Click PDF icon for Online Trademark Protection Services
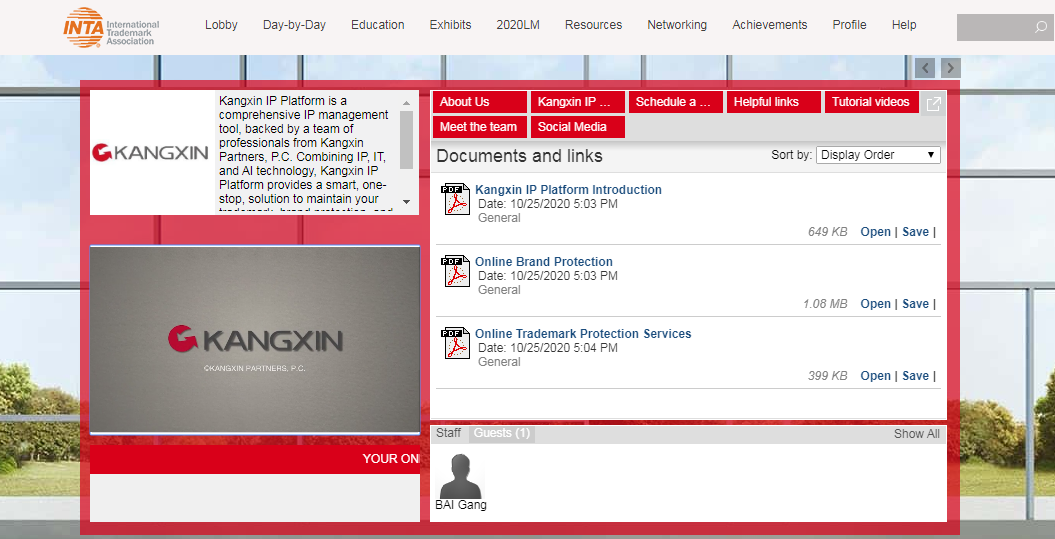1055x539 pixels. tap(456, 343)
